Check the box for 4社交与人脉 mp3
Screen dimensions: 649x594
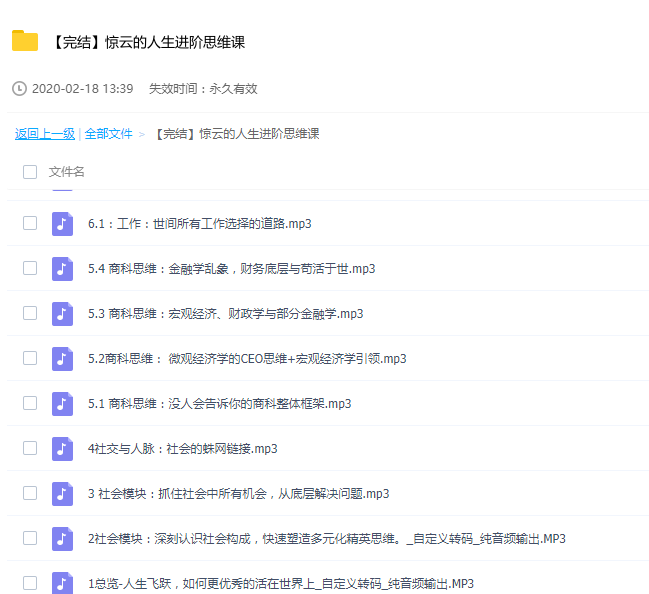coord(30,448)
